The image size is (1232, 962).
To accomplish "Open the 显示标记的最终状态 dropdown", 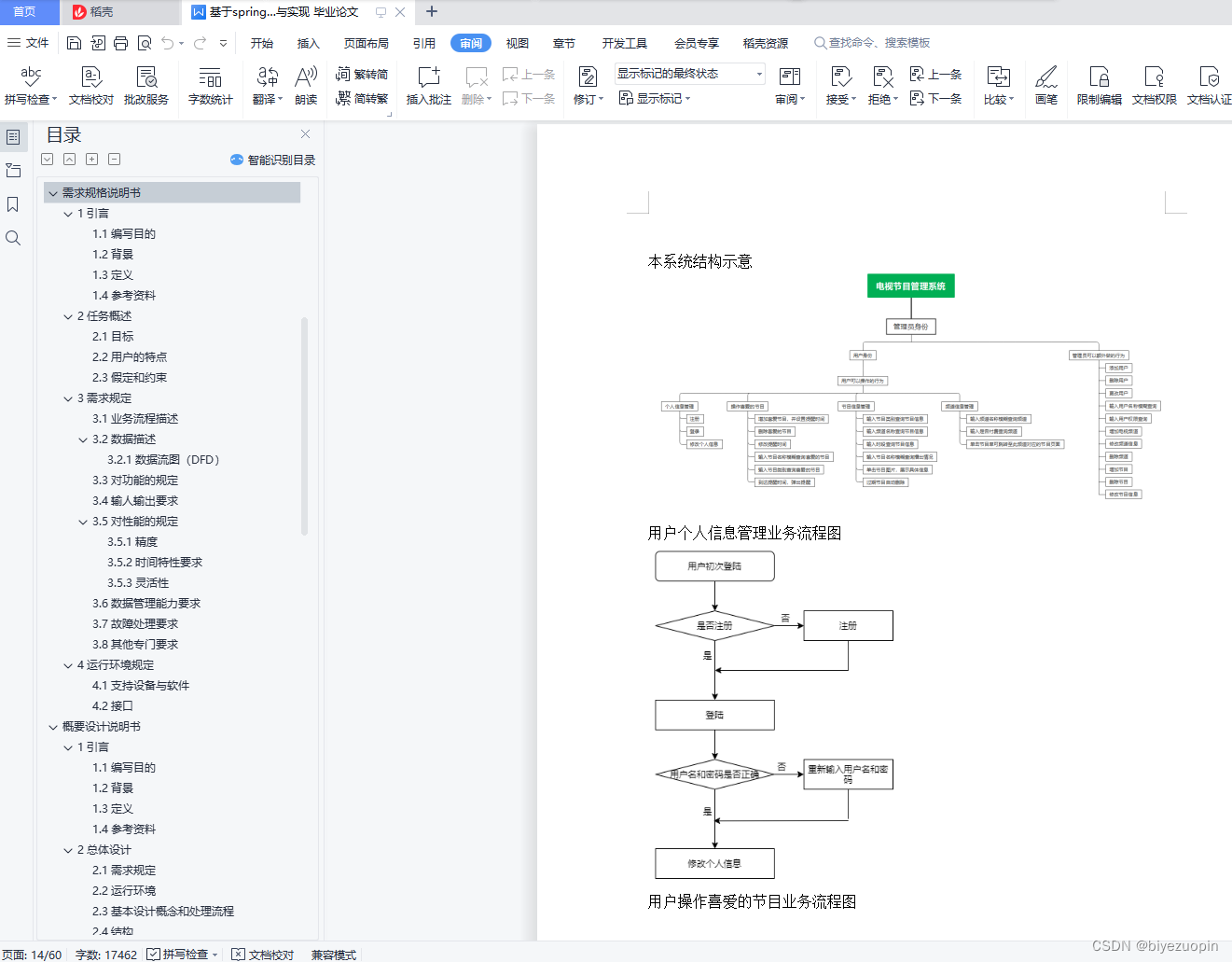I will pyautogui.click(x=690, y=74).
